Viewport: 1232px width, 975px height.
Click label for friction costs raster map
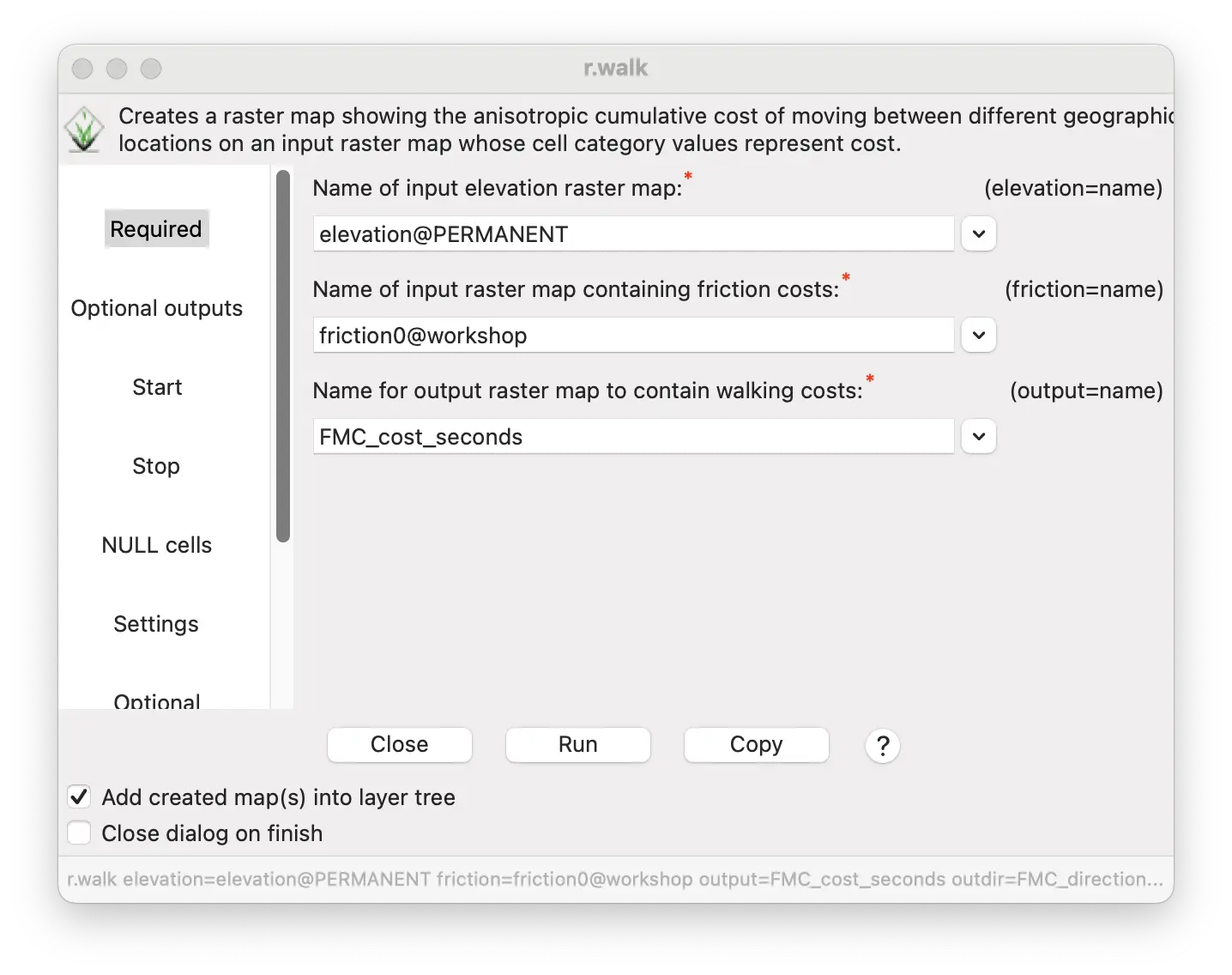(576, 289)
